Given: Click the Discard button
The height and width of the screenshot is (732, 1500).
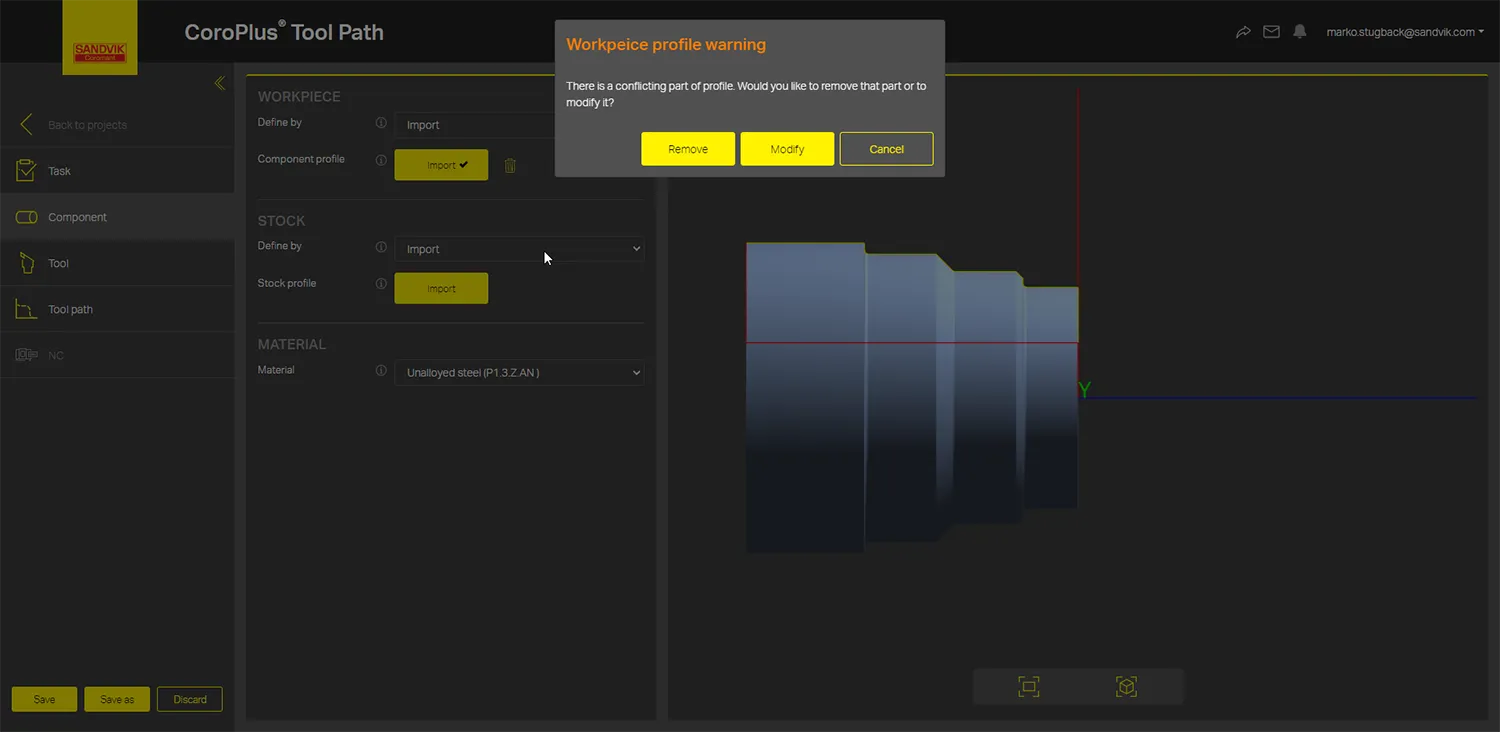Looking at the screenshot, I should [190, 699].
